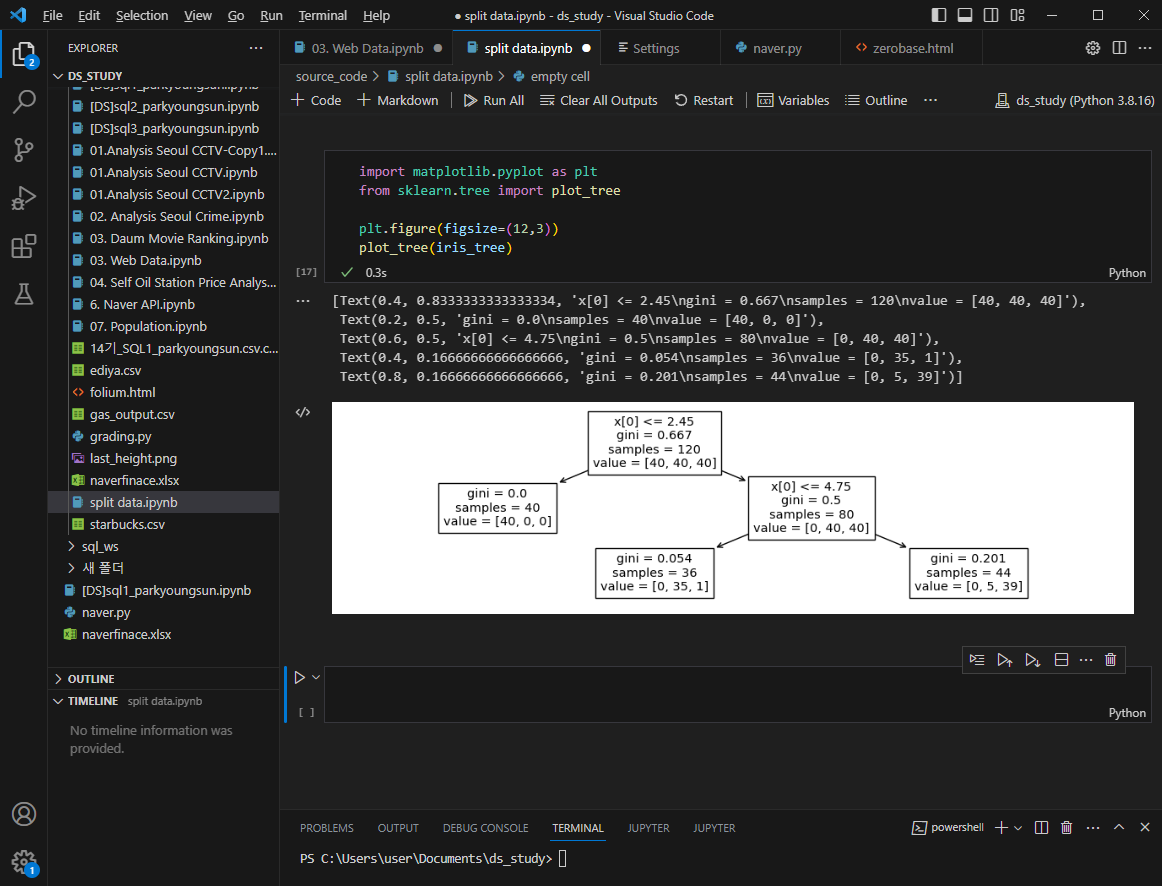This screenshot has height=886, width=1162.
Task: Click Clear All Outputs
Action: click(x=599, y=100)
